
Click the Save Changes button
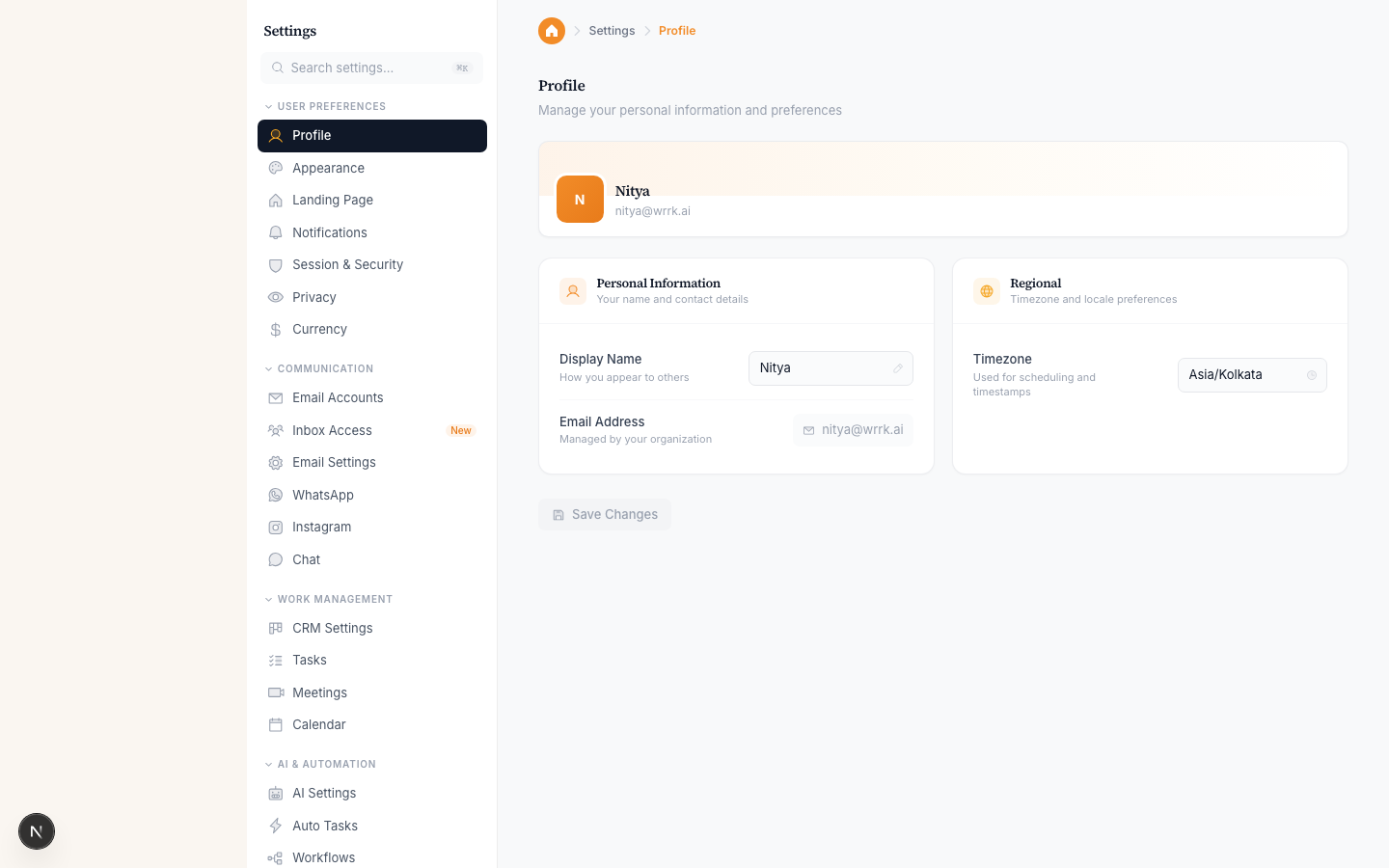coord(605,515)
